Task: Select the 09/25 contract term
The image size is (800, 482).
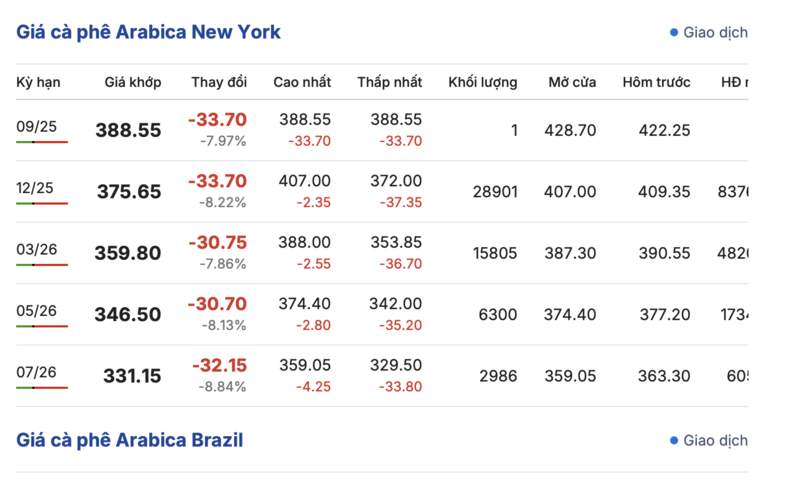Action: click(36, 126)
